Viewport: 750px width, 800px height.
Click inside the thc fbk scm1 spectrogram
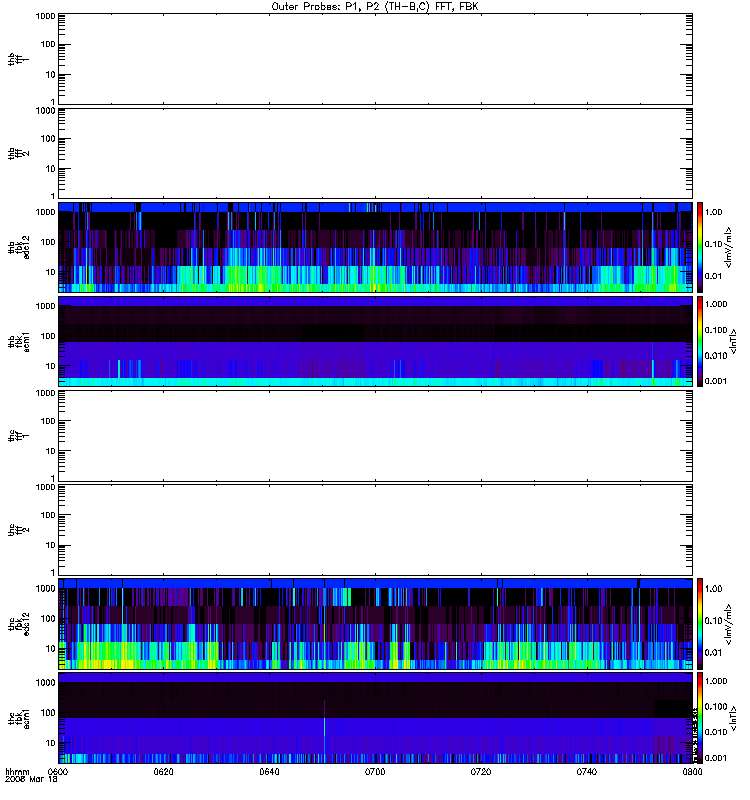pyautogui.click(x=376, y=718)
